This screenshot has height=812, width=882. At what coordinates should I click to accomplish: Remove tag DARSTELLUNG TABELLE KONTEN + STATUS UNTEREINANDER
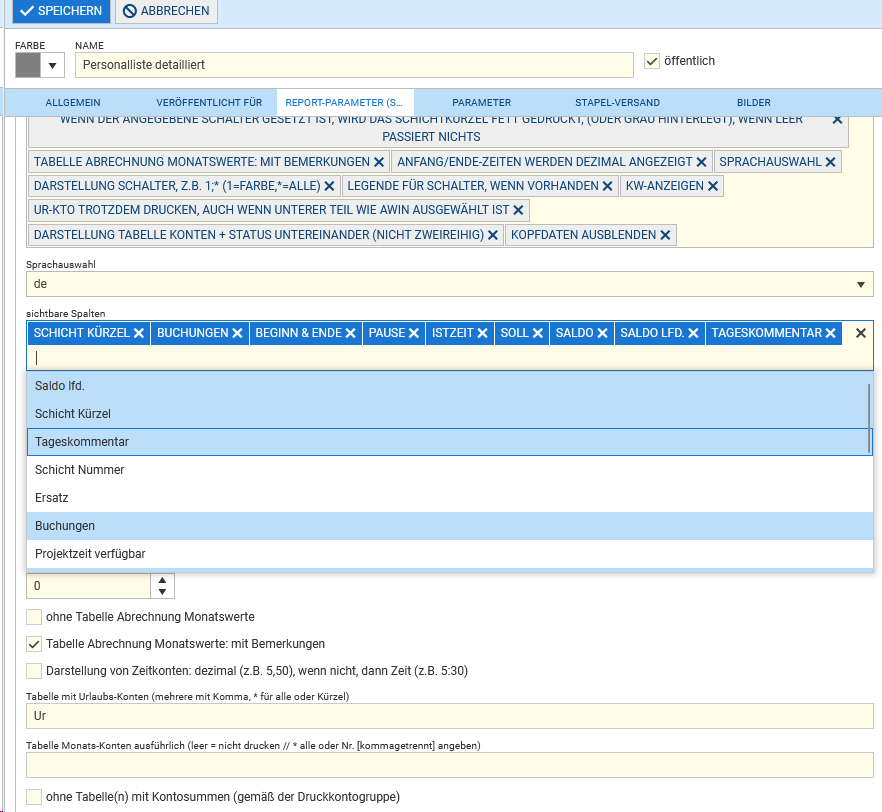pos(493,235)
